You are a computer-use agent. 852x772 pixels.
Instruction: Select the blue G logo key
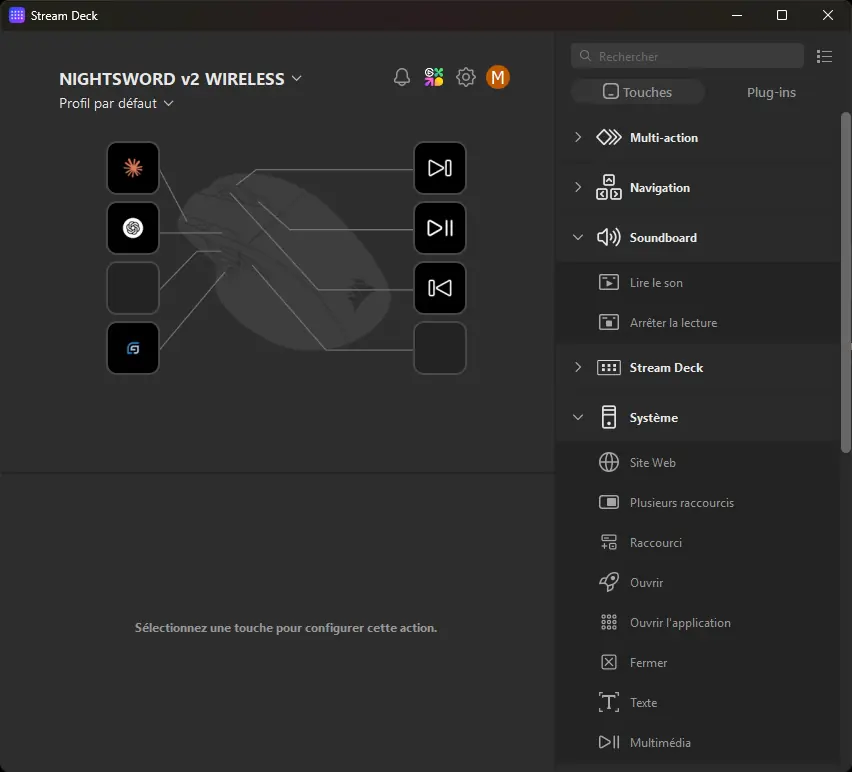(133, 348)
